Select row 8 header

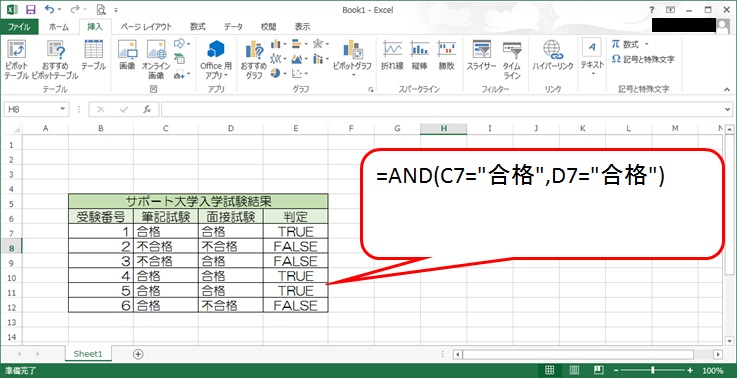tap(11, 246)
